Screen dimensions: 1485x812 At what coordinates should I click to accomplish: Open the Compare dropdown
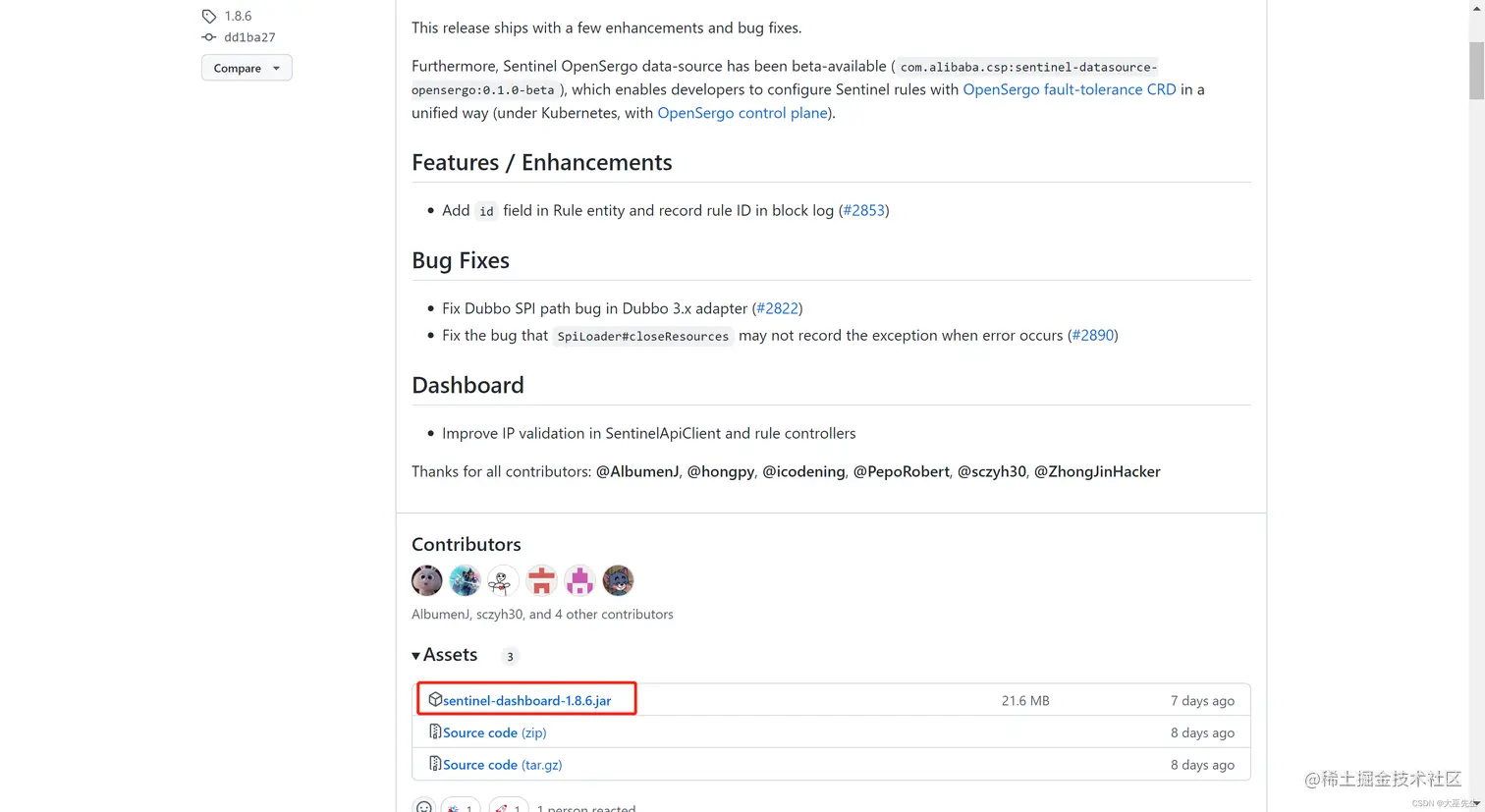247,68
